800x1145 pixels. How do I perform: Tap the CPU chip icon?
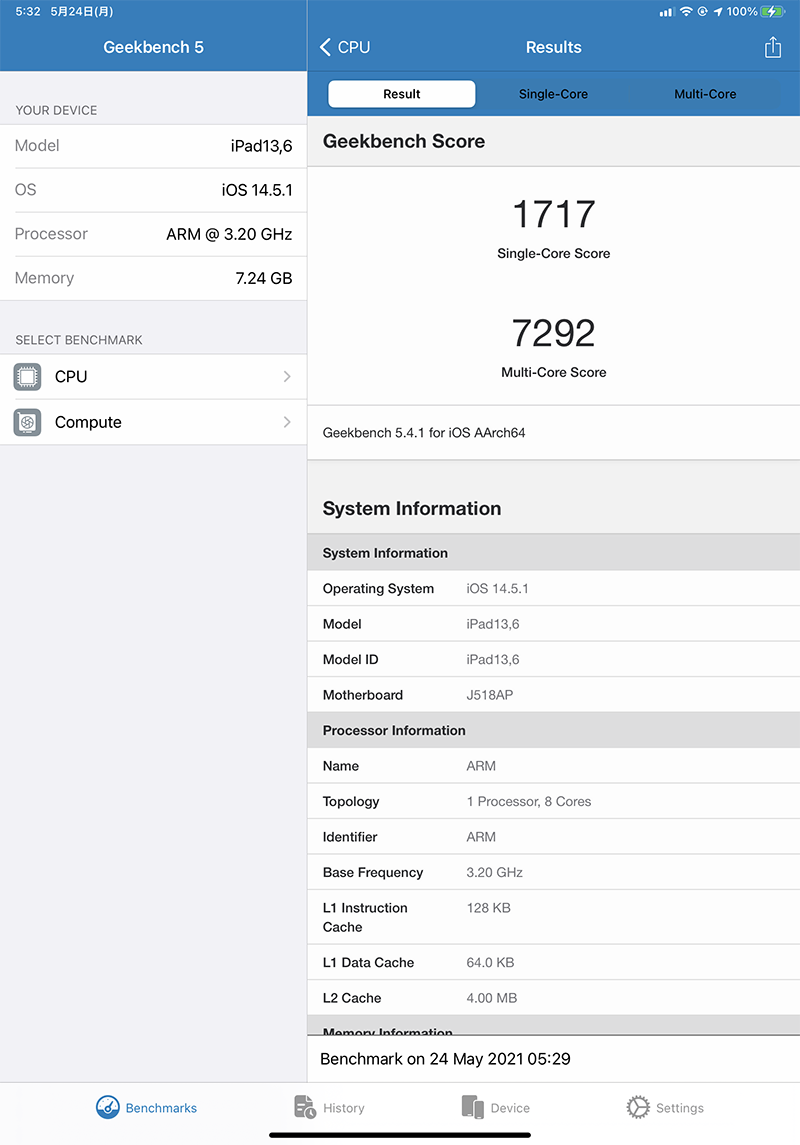click(x=27, y=377)
